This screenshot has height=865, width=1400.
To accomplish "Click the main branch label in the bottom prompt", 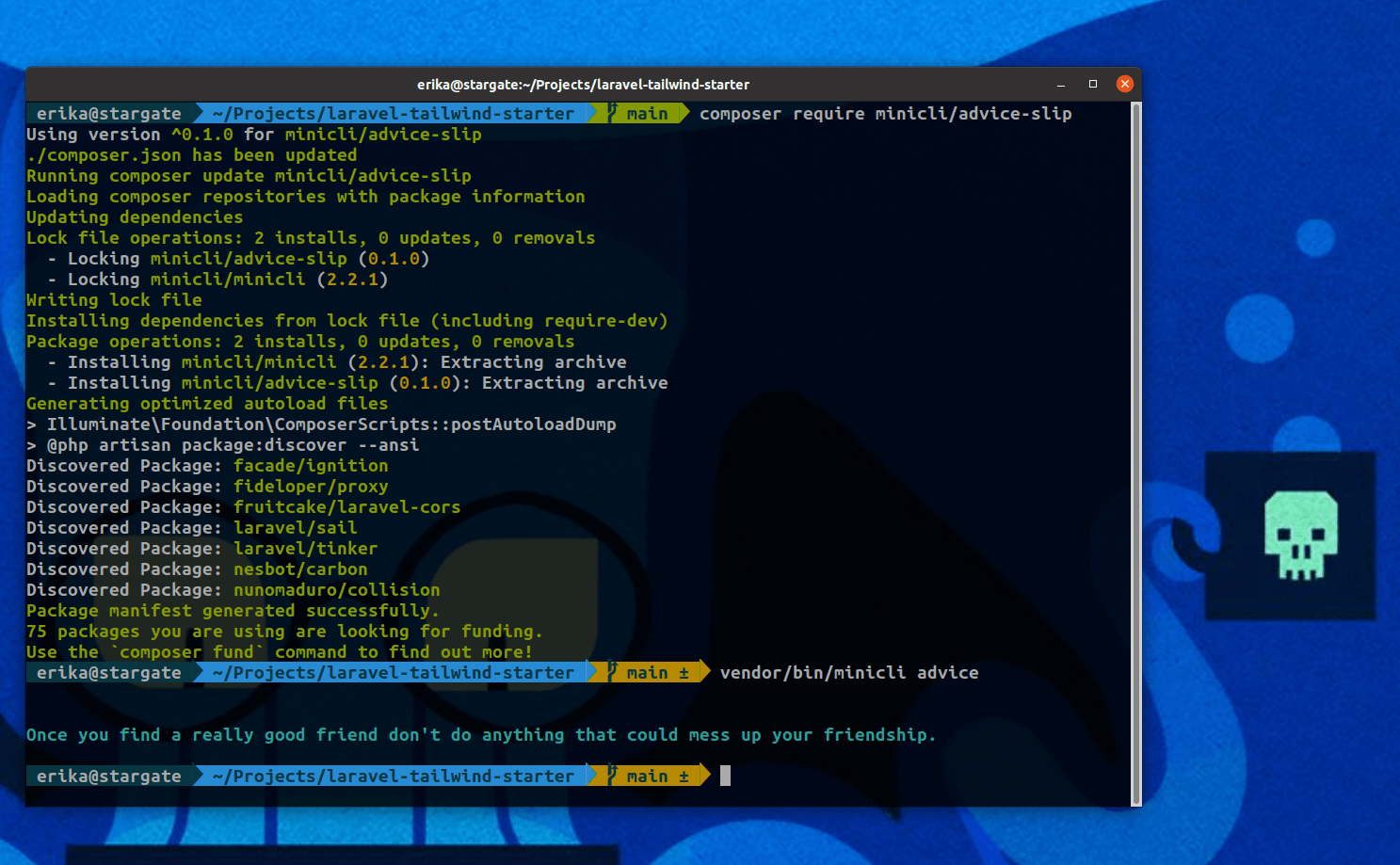I will pyautogui.click(x=647, y=776).
